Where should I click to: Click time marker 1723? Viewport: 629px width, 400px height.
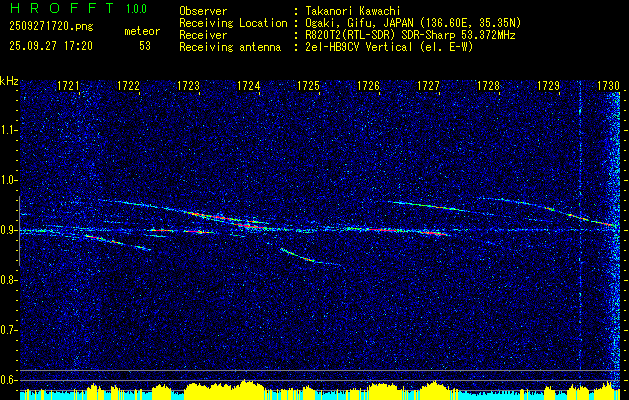pyautogui.click(x=189, y=85)
